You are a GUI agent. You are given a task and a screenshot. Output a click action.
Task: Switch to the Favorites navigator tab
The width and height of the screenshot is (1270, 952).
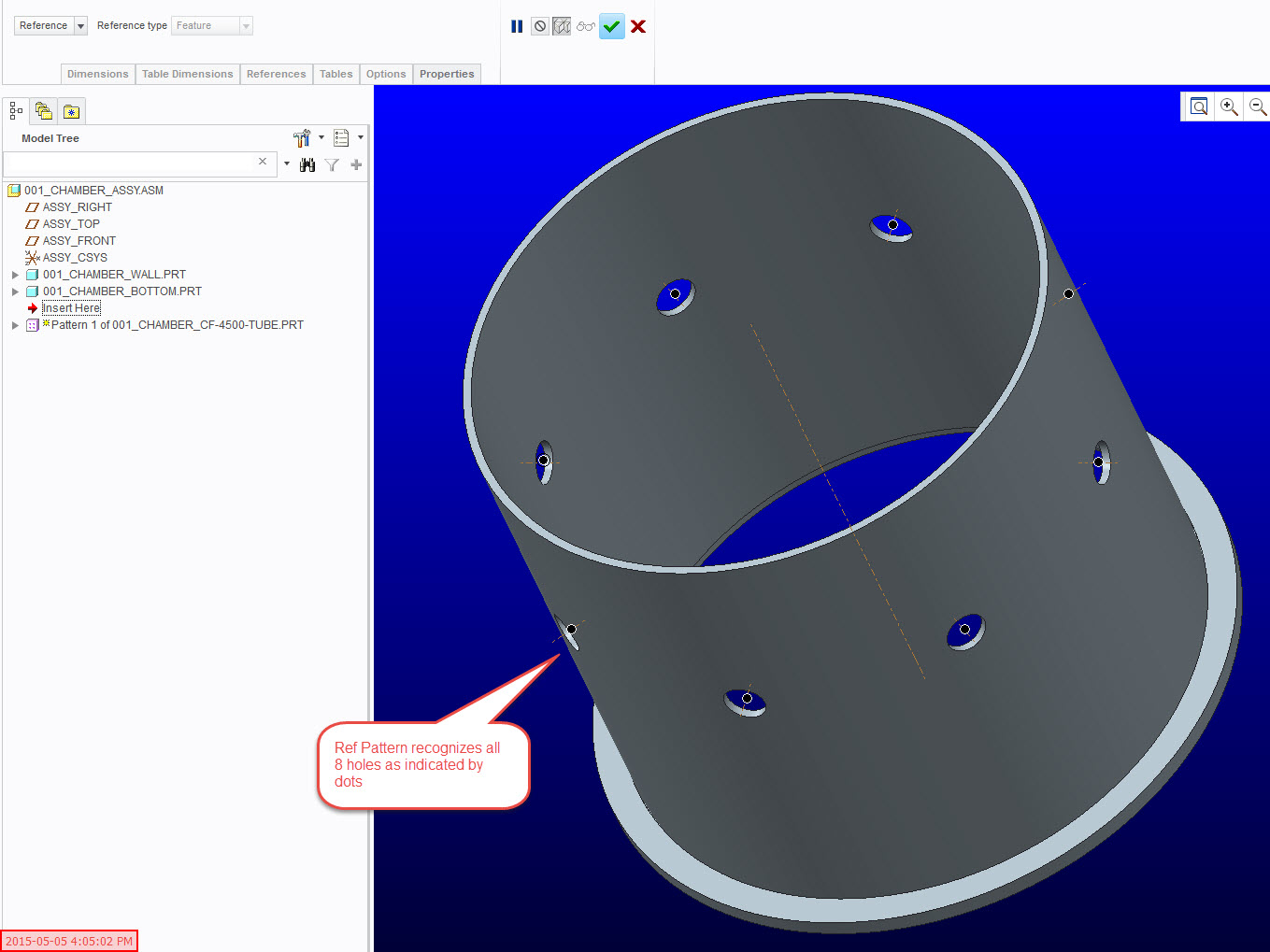[x=72, y=111]
